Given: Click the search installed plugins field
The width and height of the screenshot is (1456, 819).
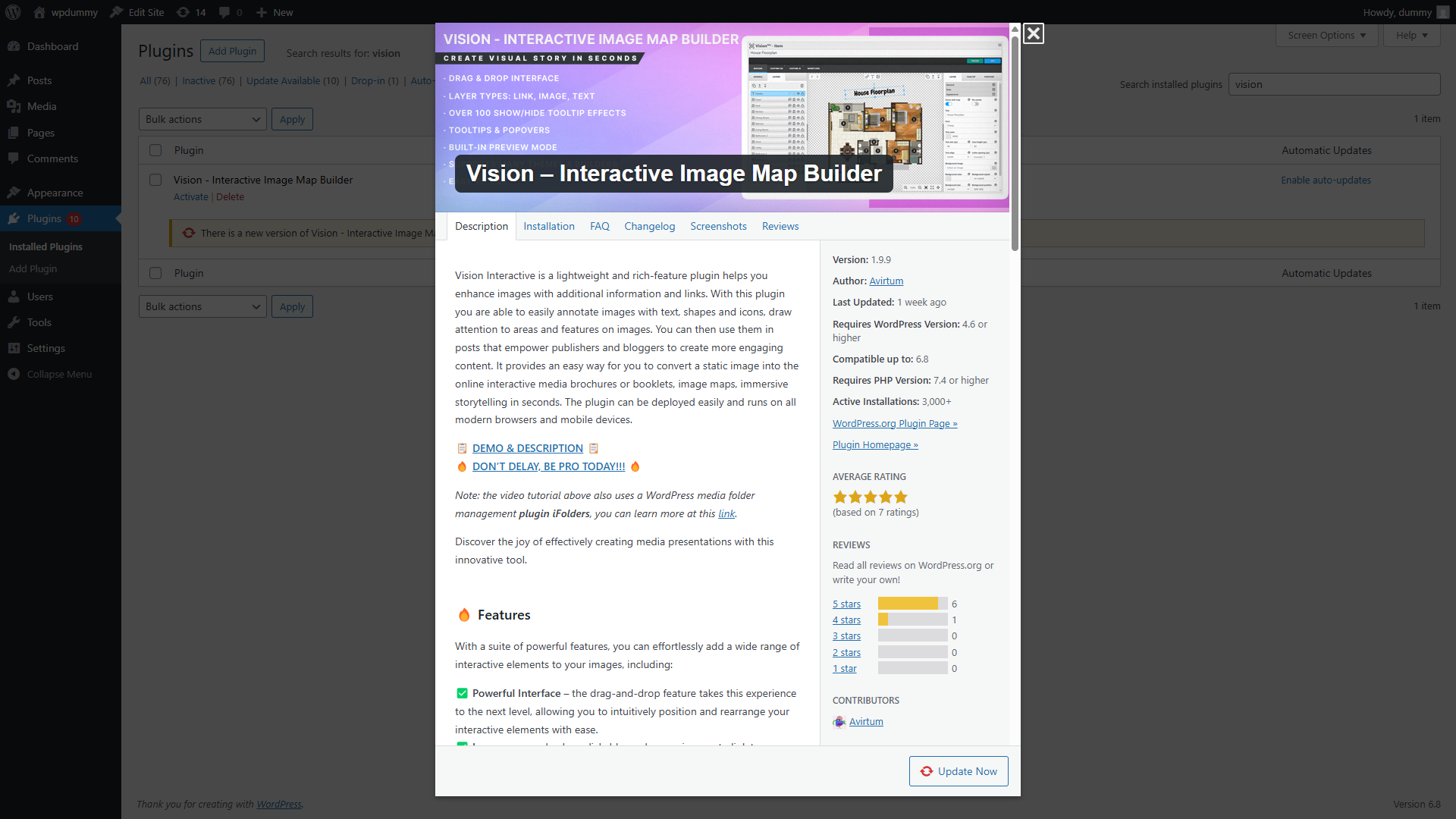Looking at the screenshot, I should [1334, 84].
